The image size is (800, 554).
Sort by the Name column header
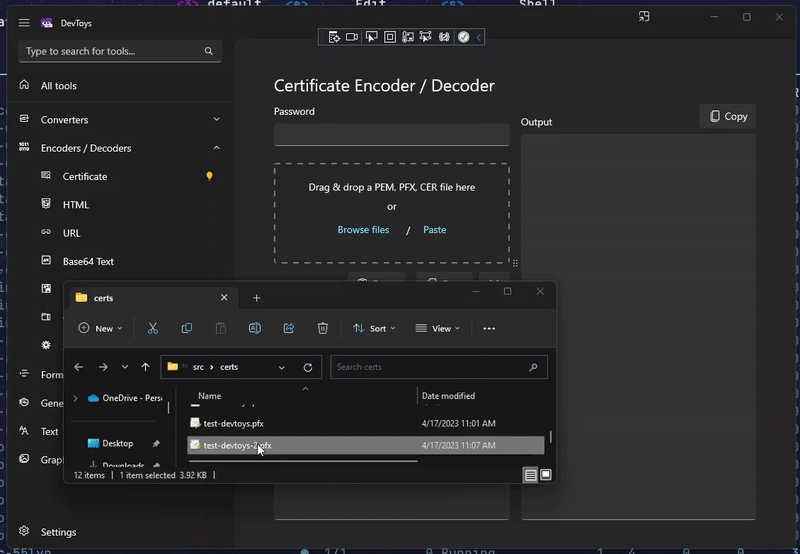(209, 396)
